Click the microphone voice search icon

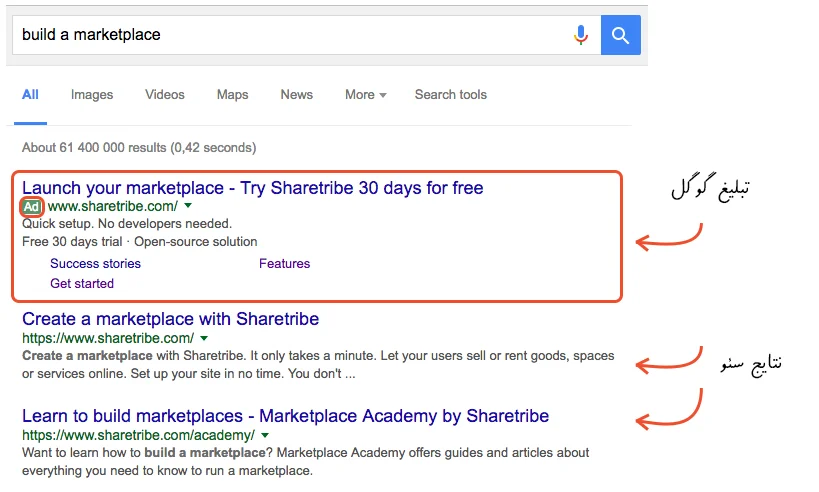click(581, 35)
